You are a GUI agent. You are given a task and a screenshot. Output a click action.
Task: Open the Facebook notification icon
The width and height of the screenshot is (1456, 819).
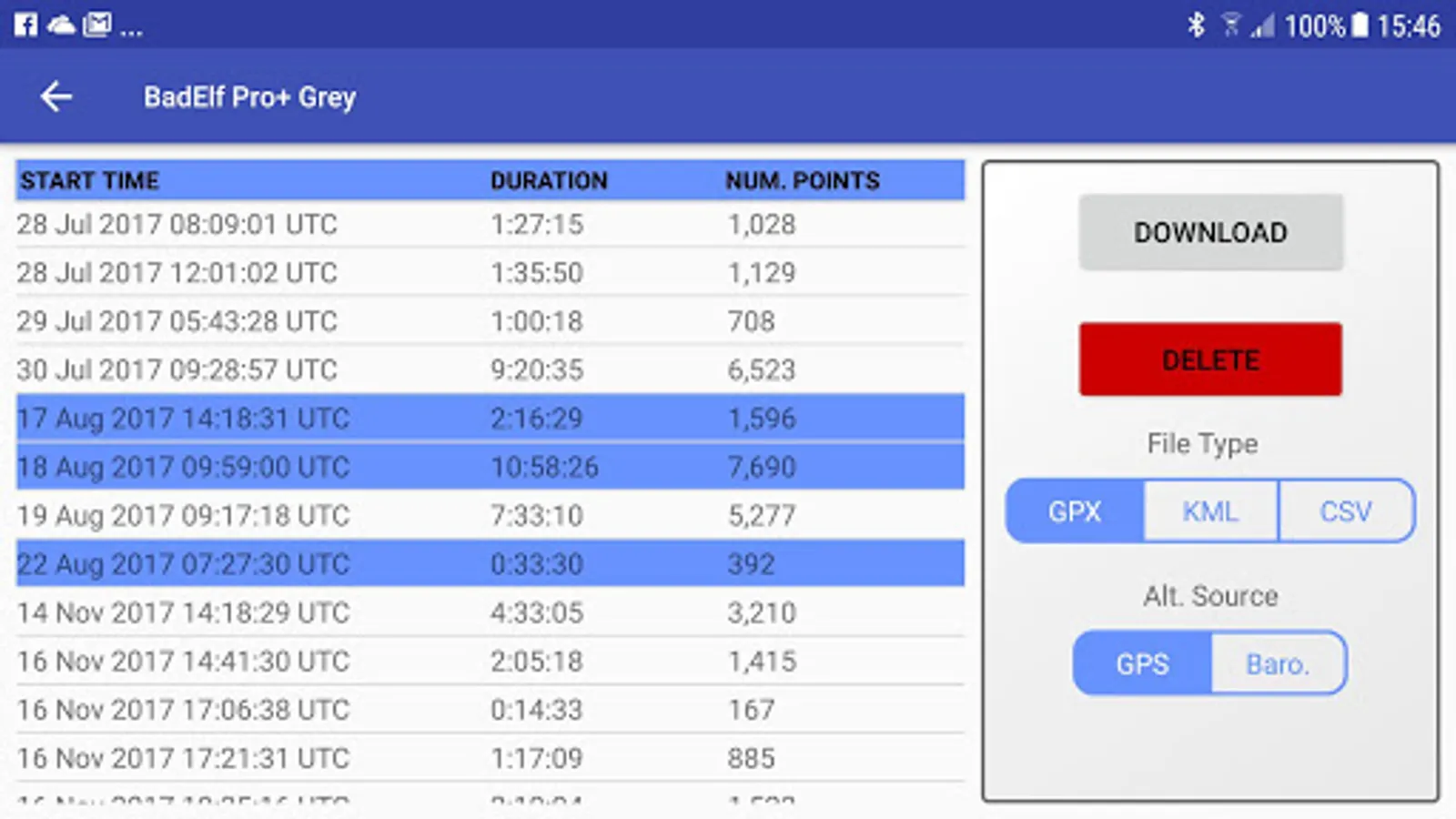pos(25,25)
